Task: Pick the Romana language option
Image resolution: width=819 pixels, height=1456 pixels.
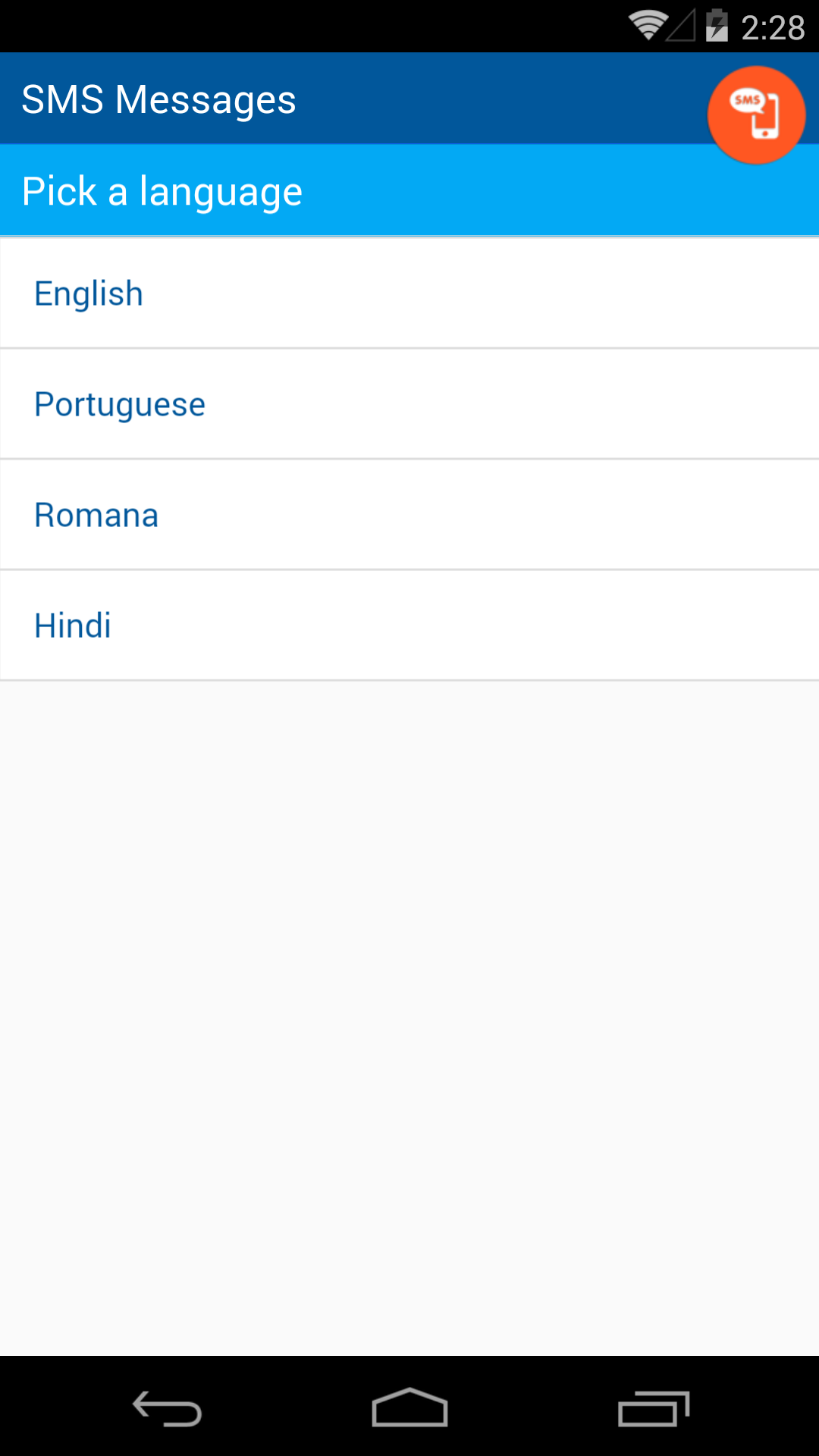Action: pyautogui.click(x=96, y=515)
